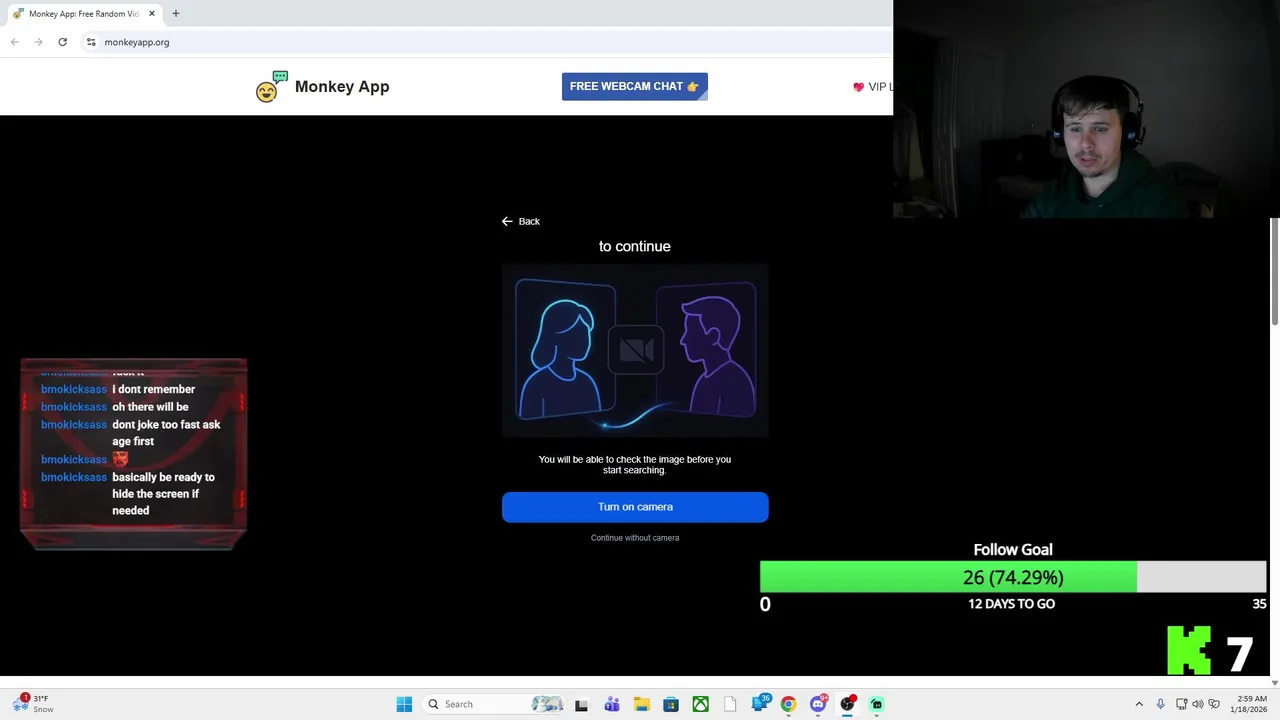Click the browser forward arrow

tap(39, 42)
